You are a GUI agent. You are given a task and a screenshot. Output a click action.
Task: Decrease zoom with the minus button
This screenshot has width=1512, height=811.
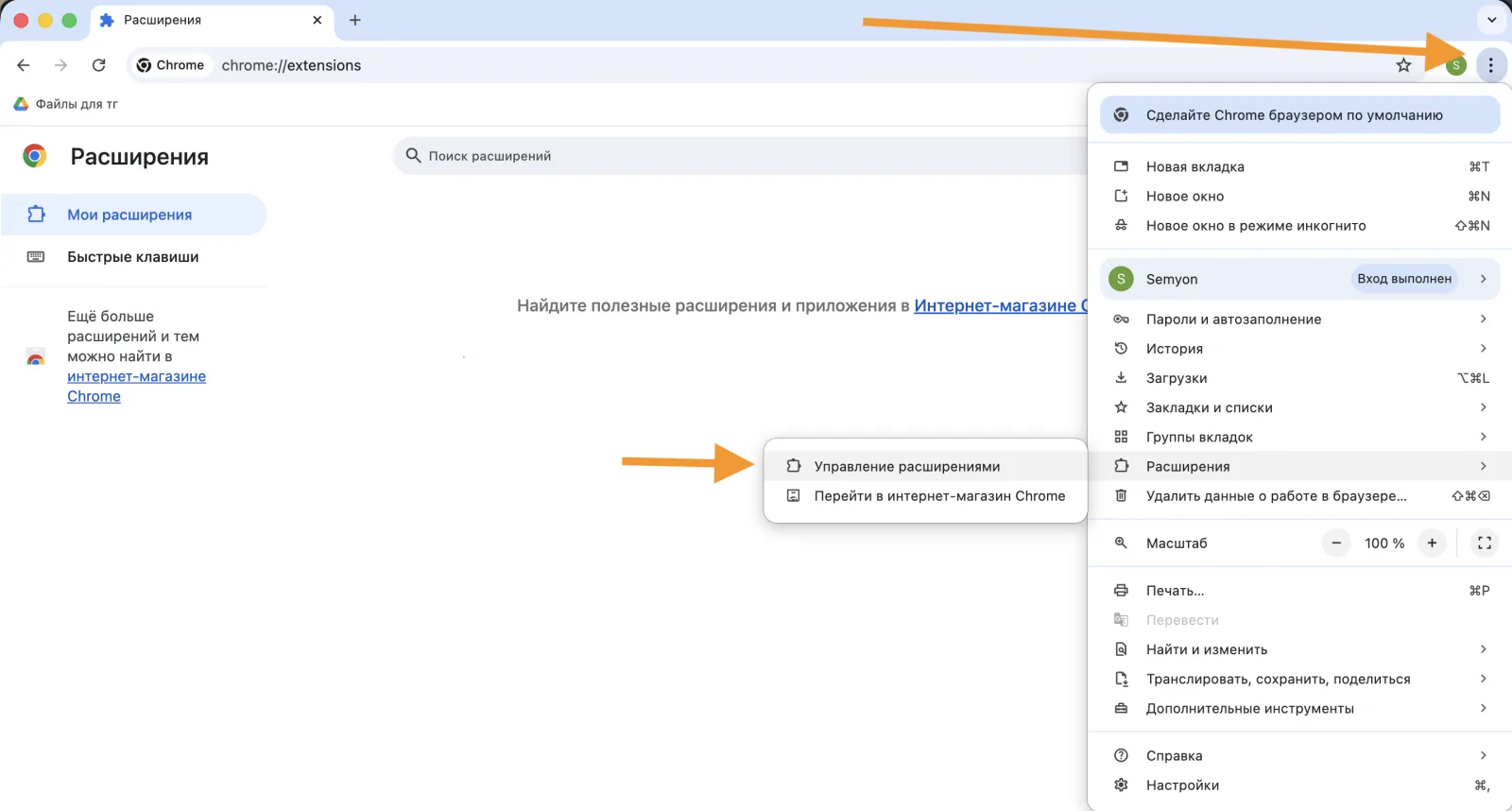click(x=1336, y=543)
